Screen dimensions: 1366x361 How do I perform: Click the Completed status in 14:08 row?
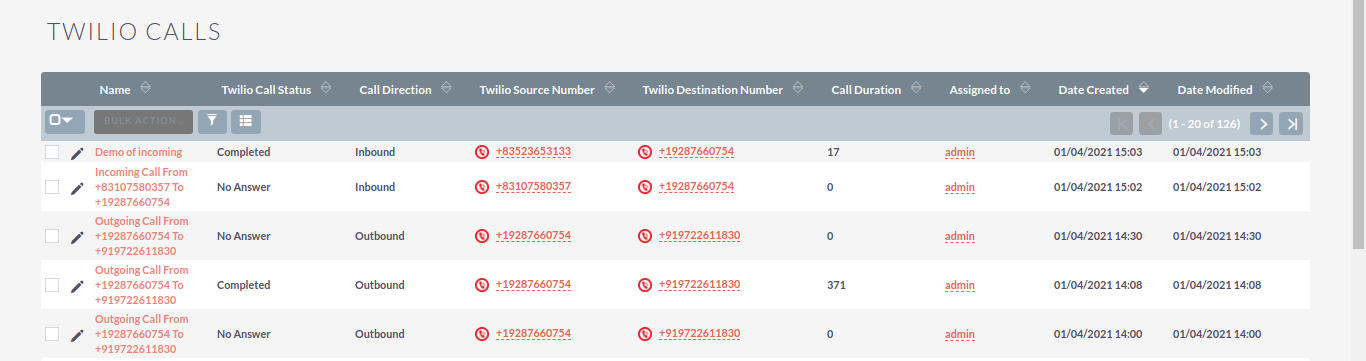coord(244,285)
